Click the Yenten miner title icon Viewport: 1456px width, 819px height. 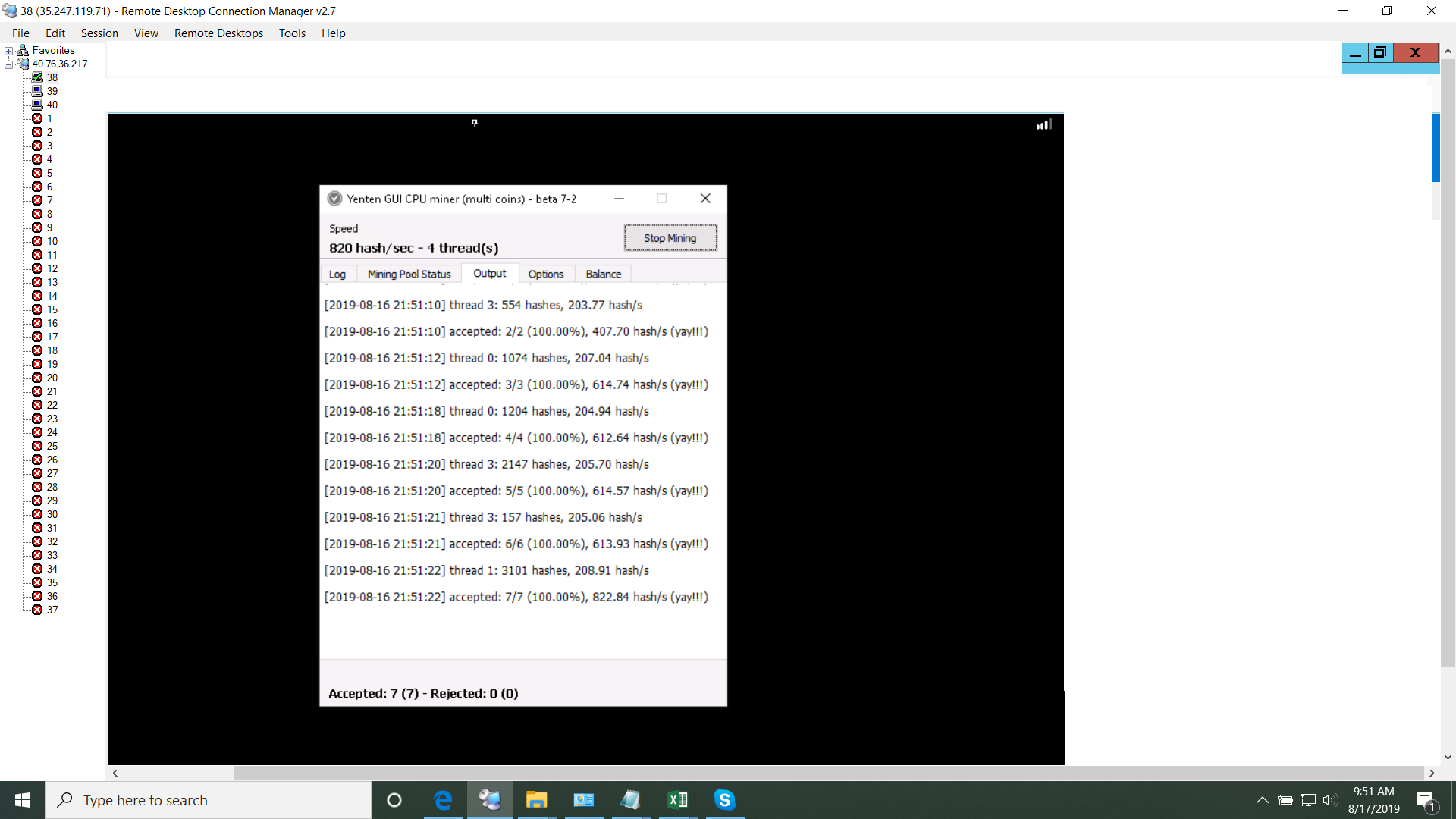pyautogui.click(x=334, y=199)
